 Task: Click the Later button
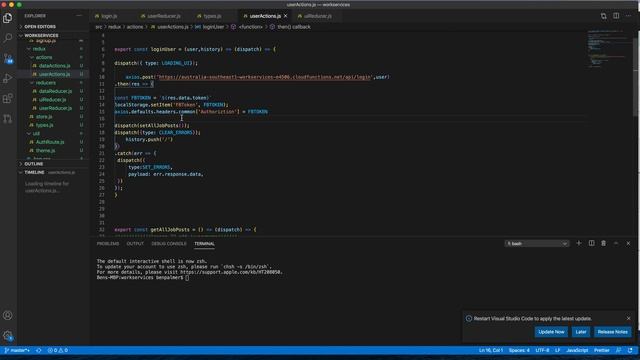click(581, 332)
